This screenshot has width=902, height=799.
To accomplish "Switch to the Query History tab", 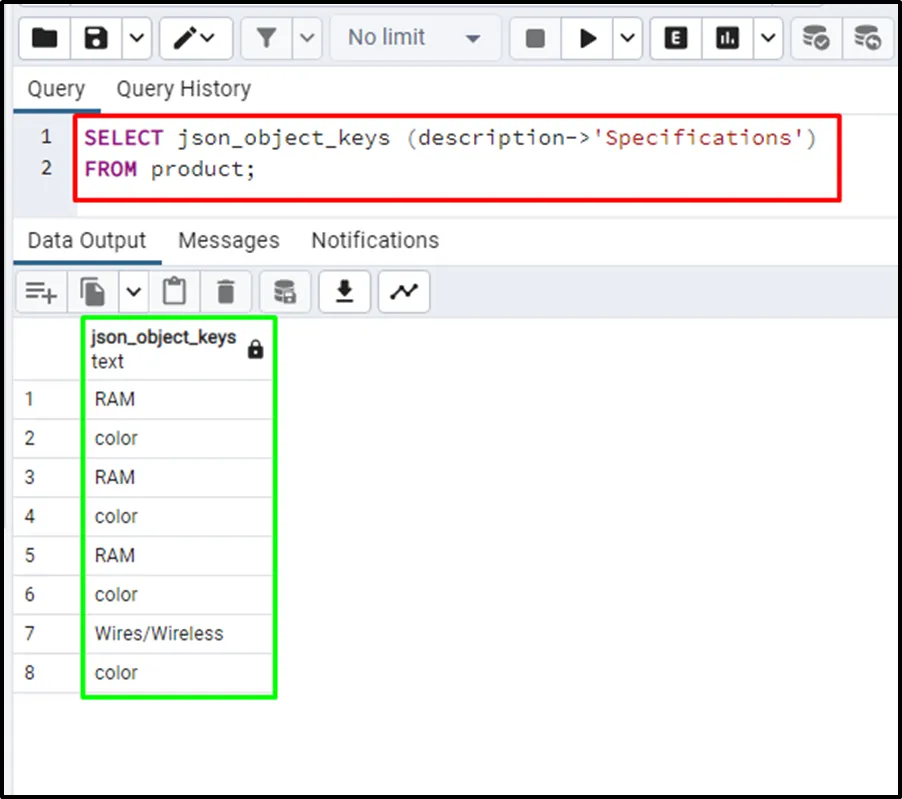I will (x=183, y=89).
